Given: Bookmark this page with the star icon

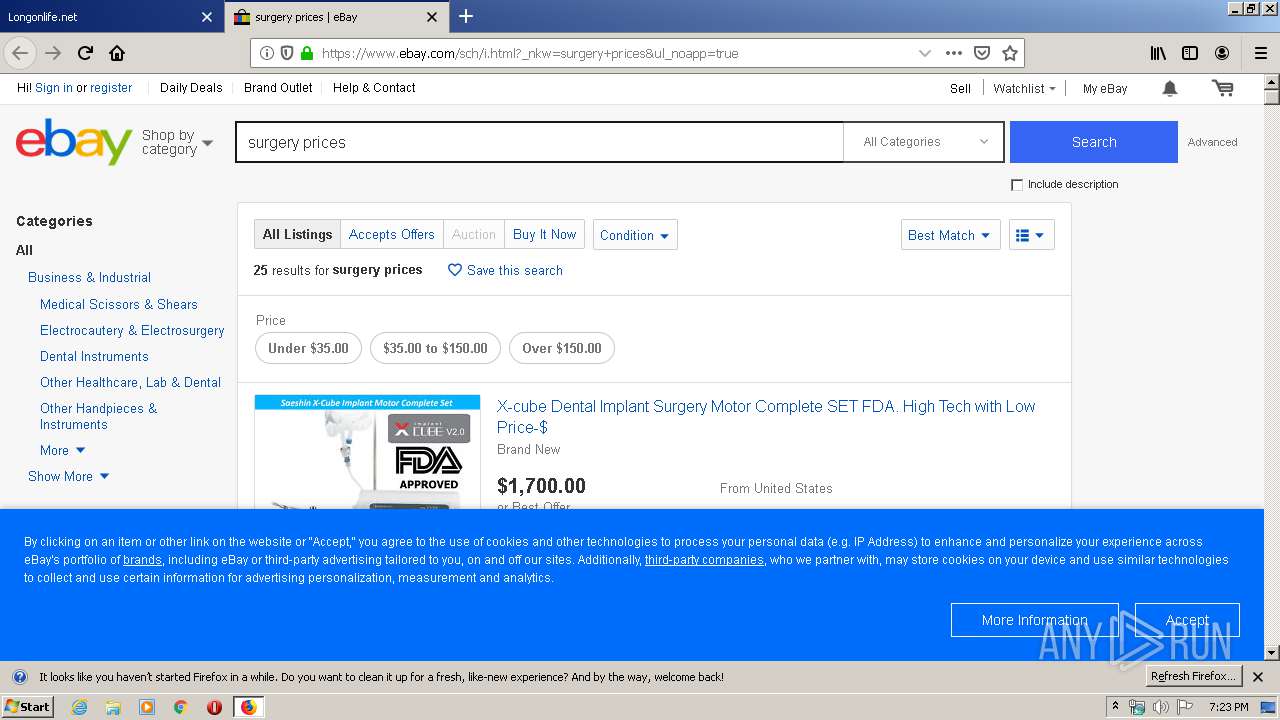Looking at the screenshot, I should coord(1010,53).
